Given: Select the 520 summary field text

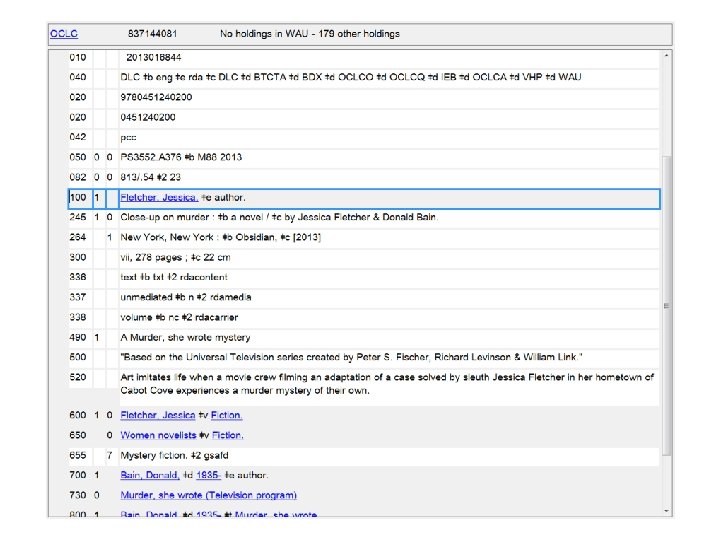Looking at the screenshot, I should coord(387,384).
